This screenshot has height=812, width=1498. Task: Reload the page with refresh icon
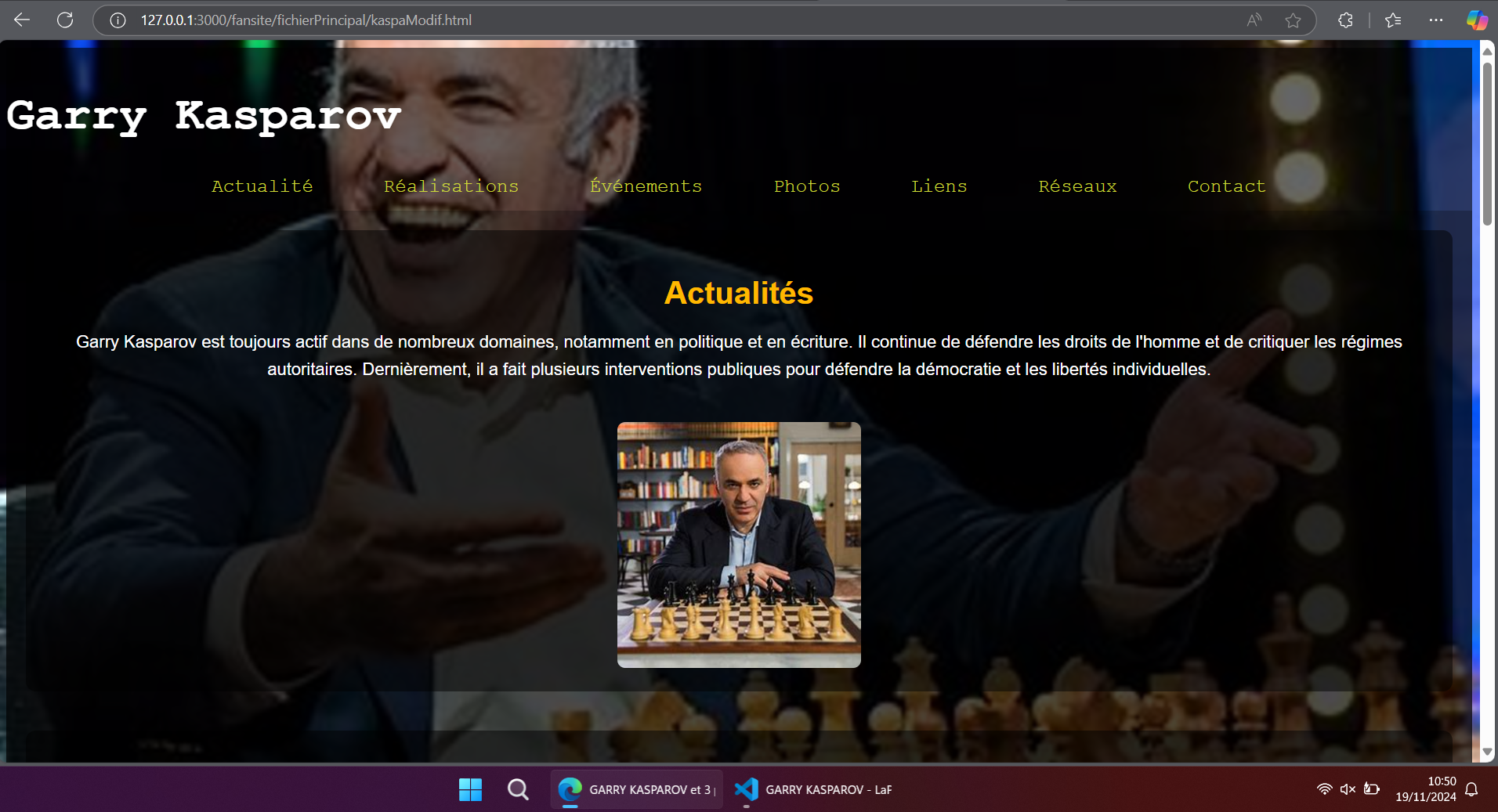[65, 20]
